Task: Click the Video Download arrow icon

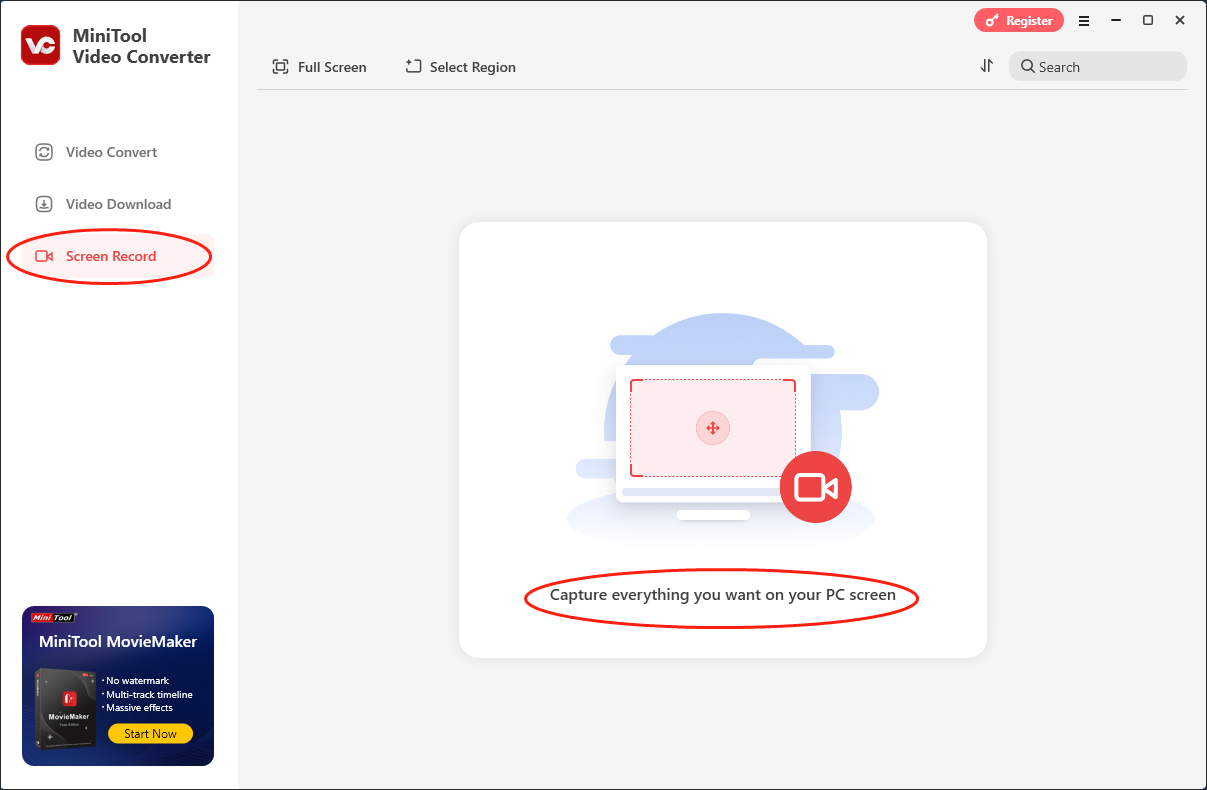Action: (x=44, y=204)
